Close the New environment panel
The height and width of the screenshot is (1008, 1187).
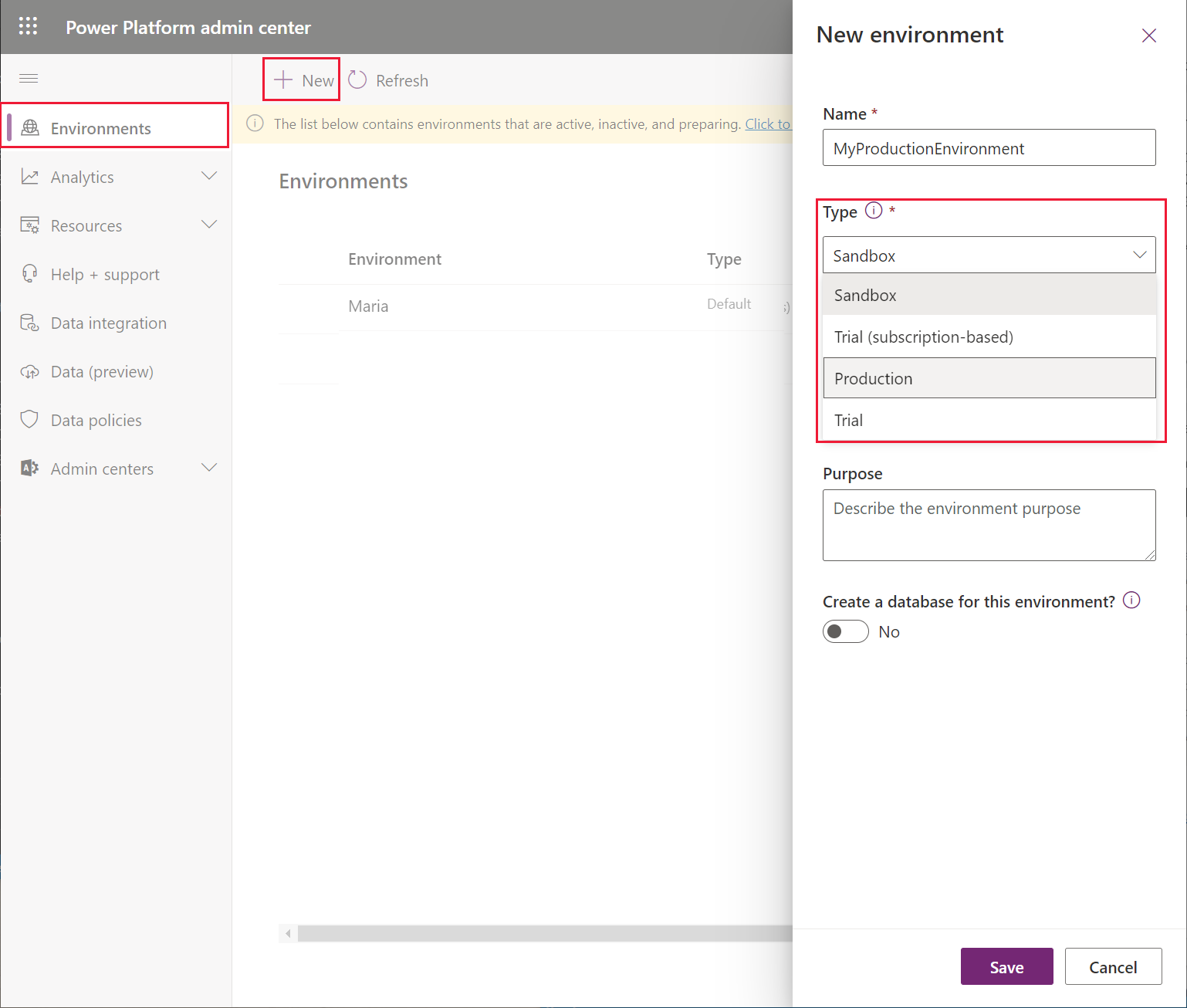(x=1149, y=36)
